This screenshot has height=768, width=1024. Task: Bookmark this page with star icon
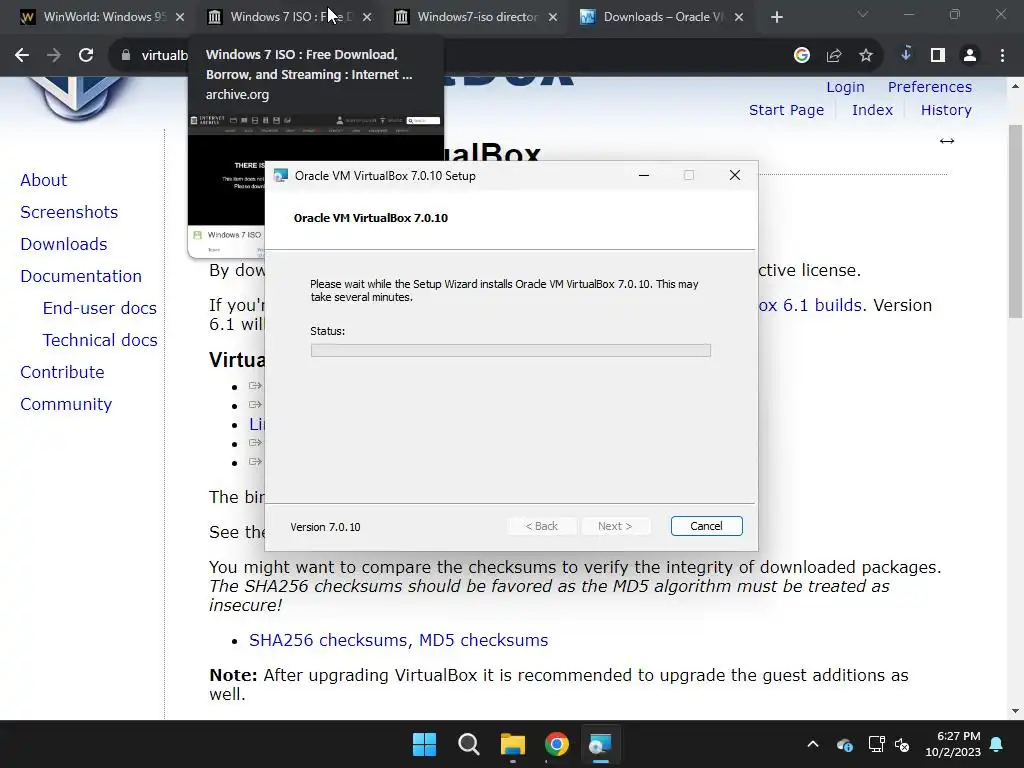coord(866,56)
